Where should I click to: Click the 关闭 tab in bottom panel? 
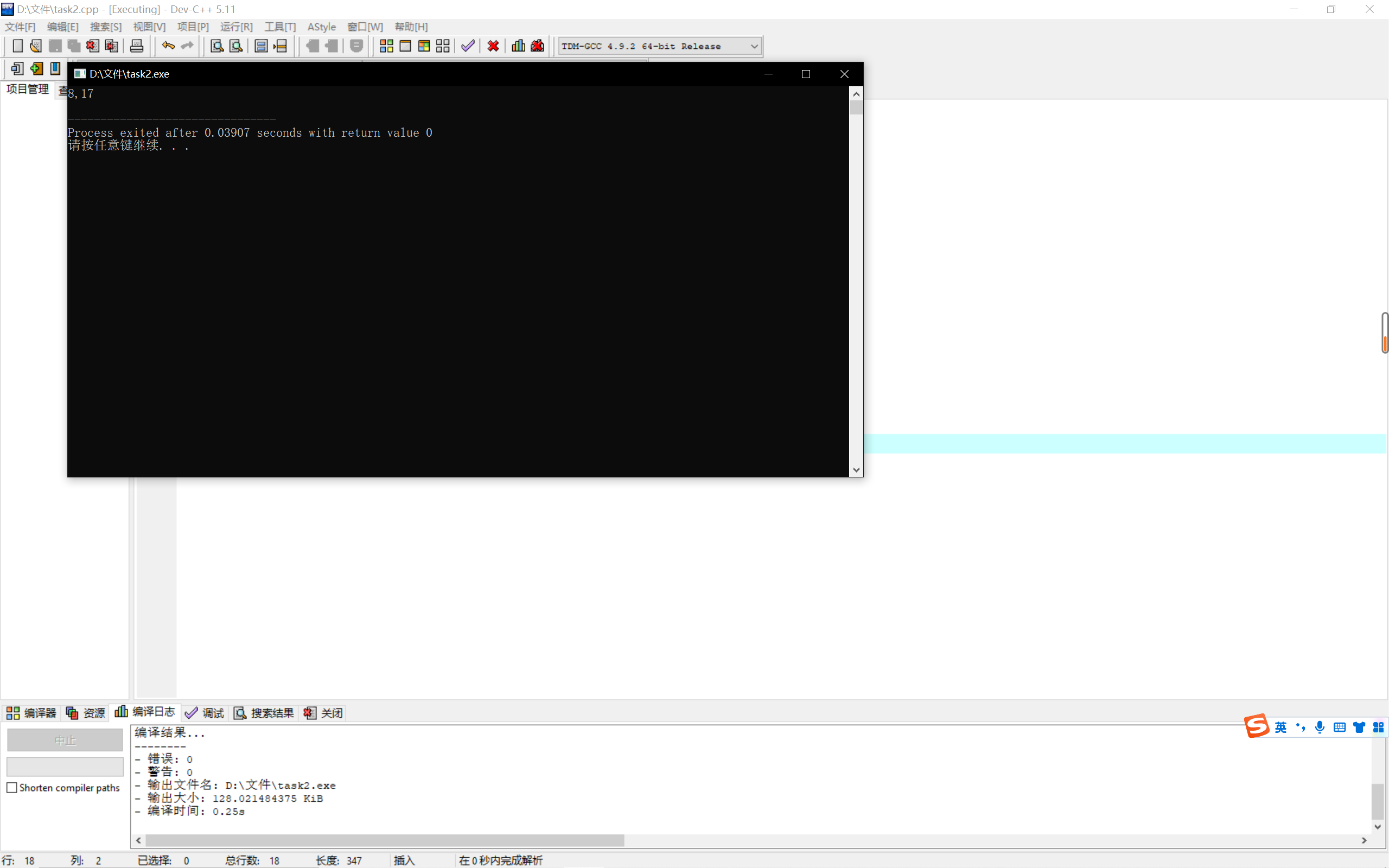click(324, 713)
